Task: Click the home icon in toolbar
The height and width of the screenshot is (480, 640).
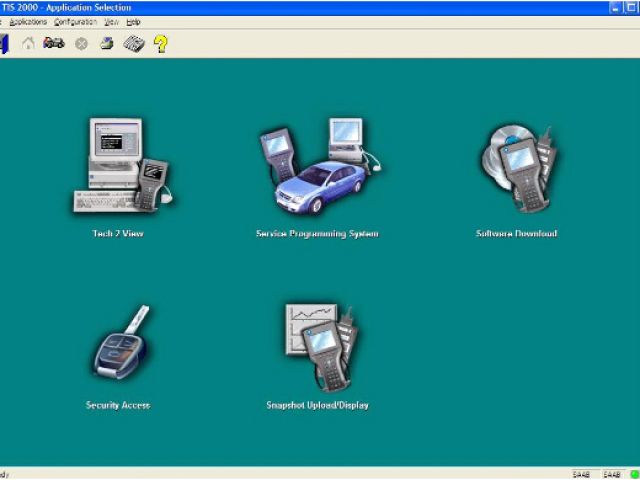Action: point(28,44)
